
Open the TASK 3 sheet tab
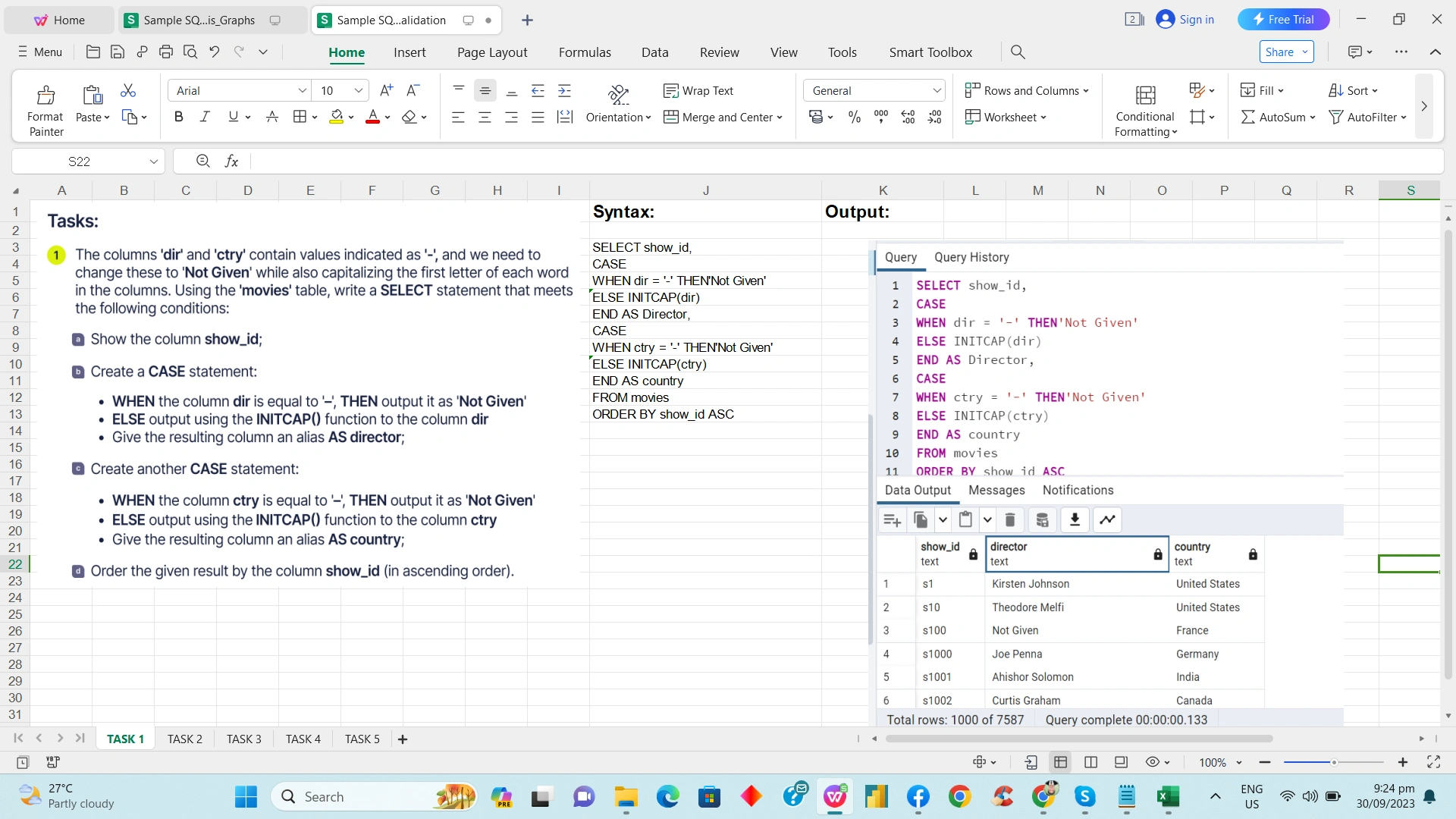point(243,739)
